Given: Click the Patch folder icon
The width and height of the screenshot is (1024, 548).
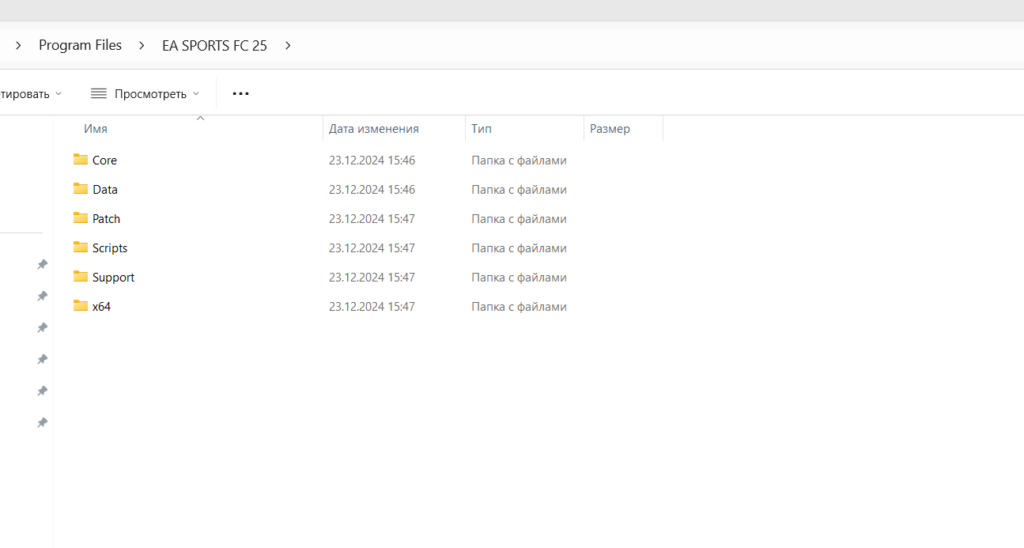Looking at the screenshot, I should pyautogui.click(x=81, y=218).
